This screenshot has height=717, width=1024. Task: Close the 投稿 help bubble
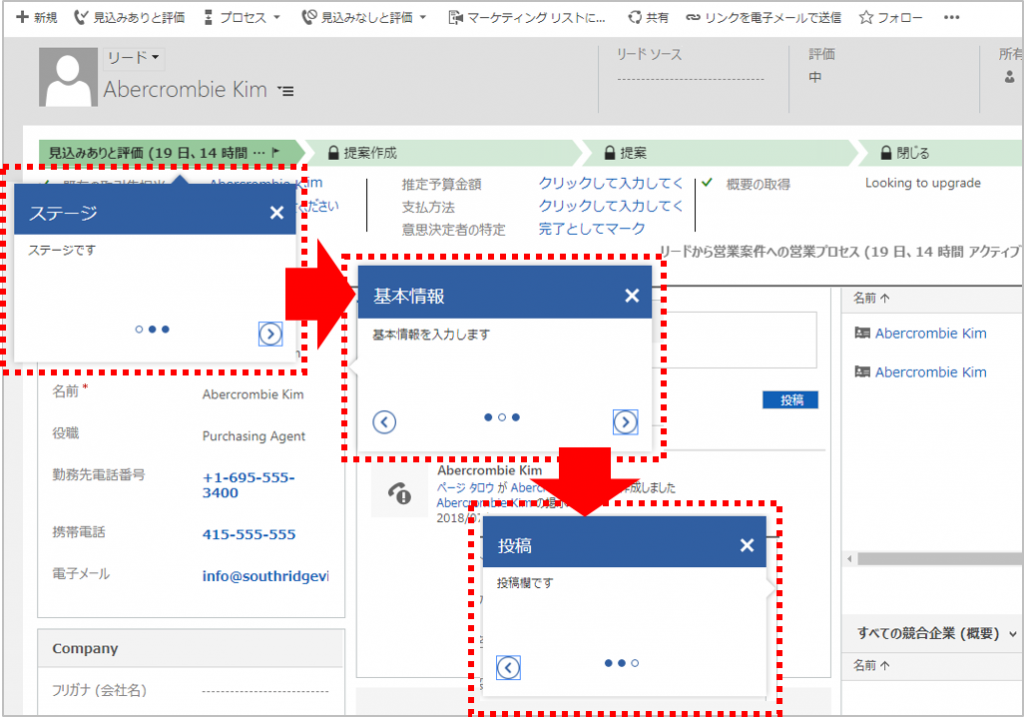tap(746, 545)
